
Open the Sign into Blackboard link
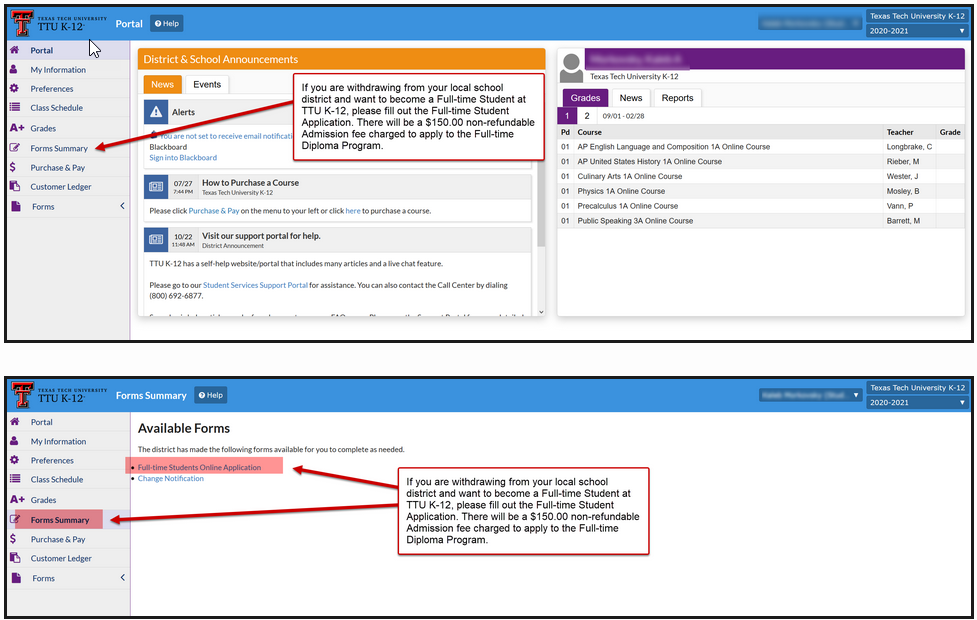click(183, 158)
